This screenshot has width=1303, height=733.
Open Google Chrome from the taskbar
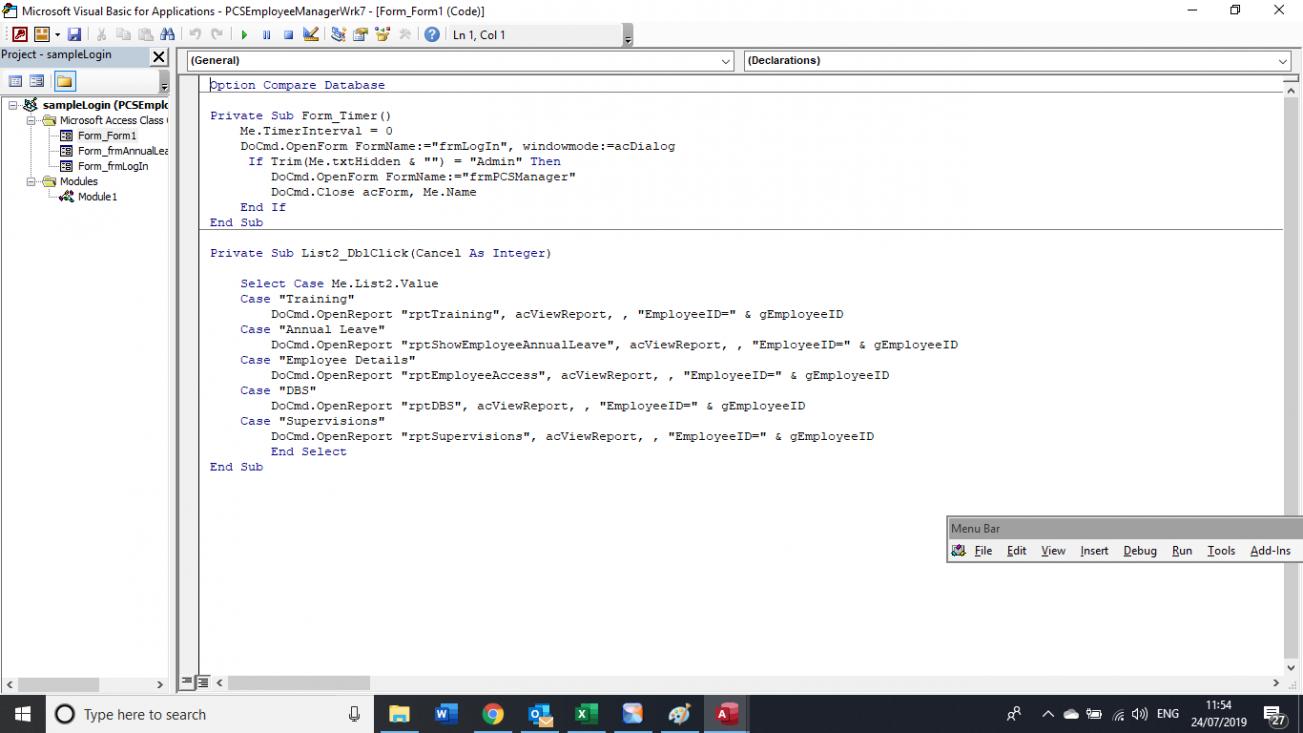coord(493,714)
